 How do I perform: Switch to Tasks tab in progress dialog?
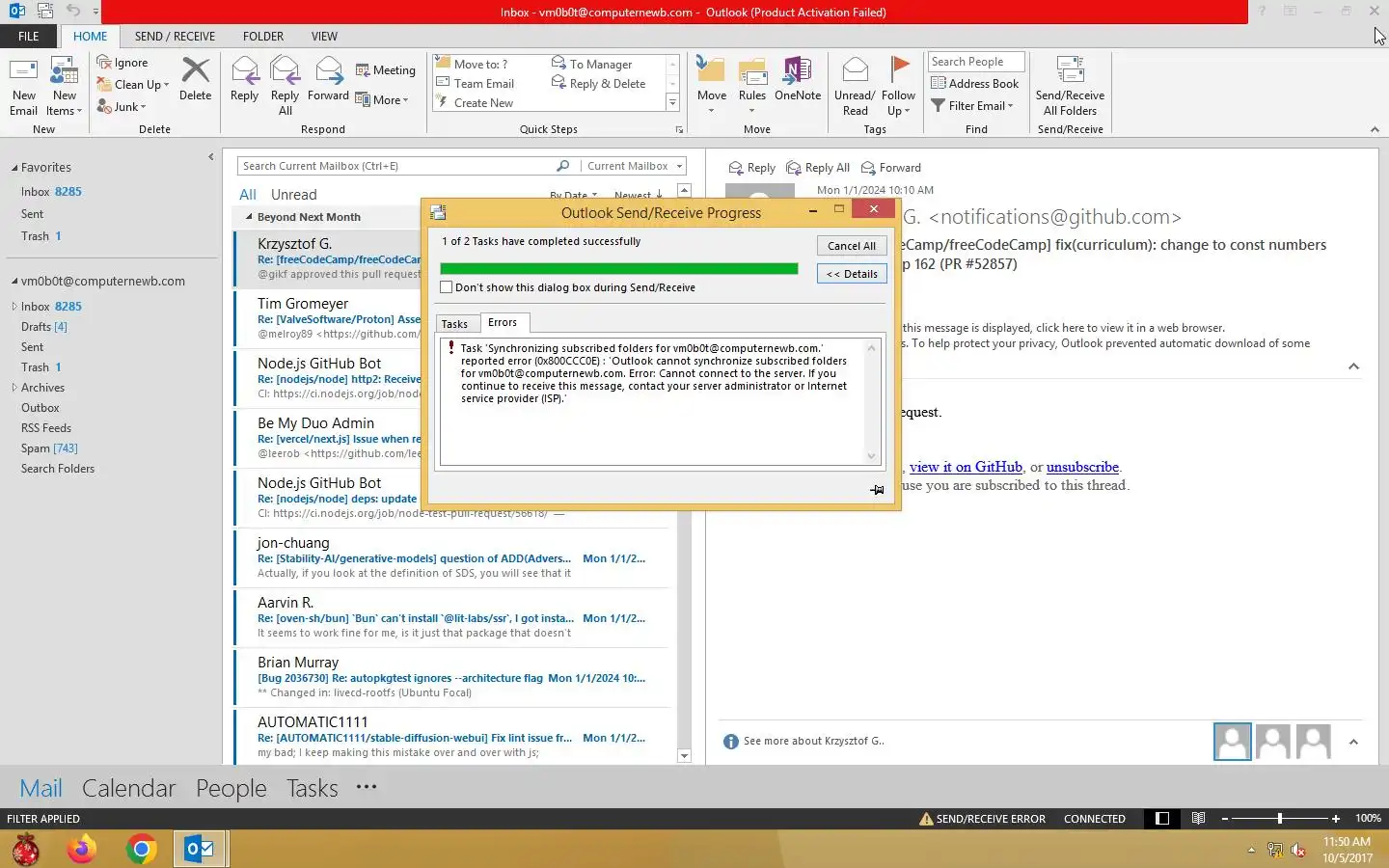454,324
